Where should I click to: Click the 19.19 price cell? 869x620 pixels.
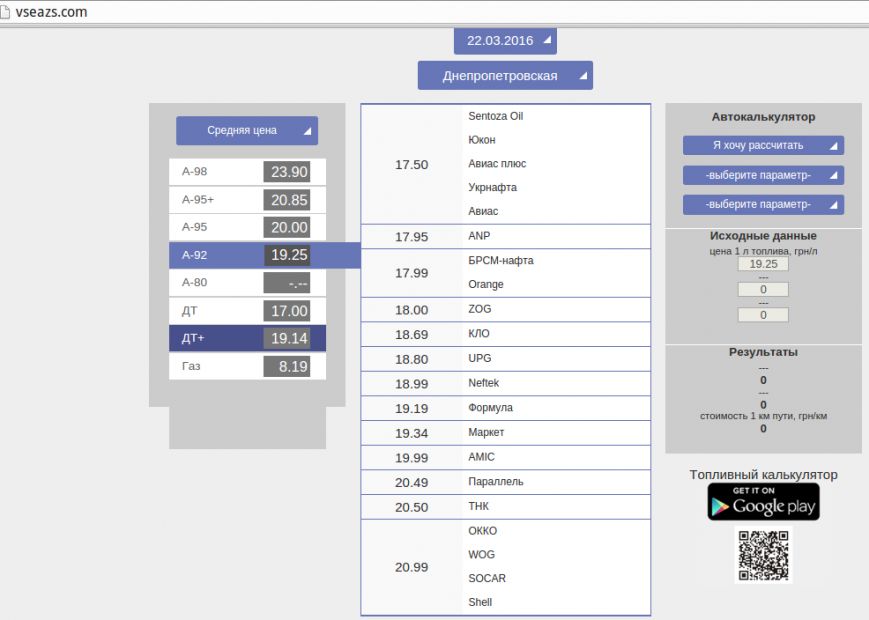click(x=411, y=408)
